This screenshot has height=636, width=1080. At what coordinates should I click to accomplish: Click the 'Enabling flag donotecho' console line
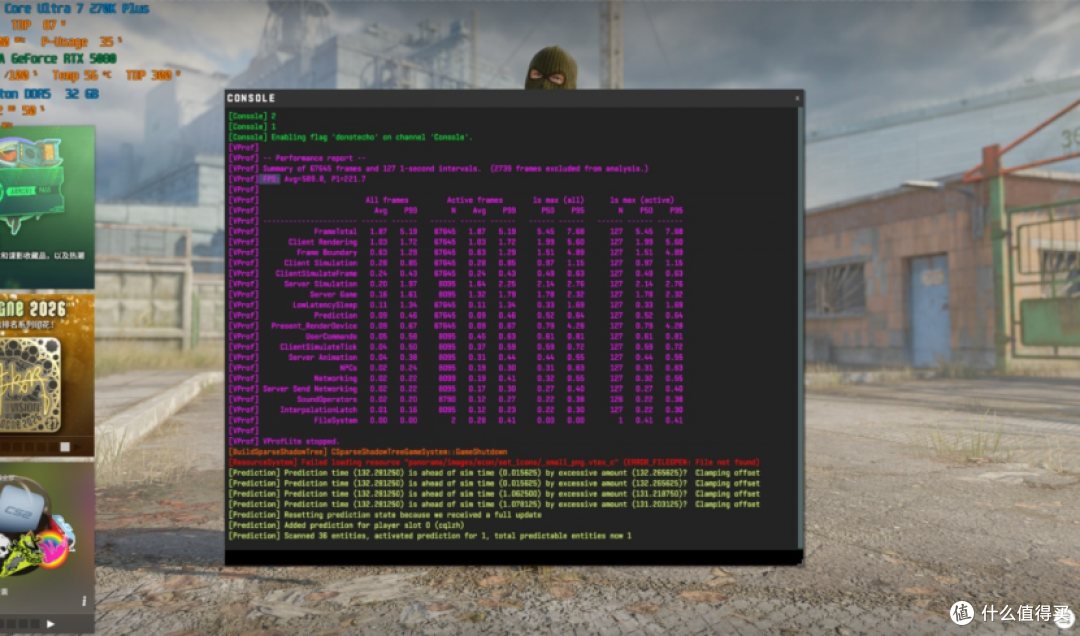pos(351,137)
